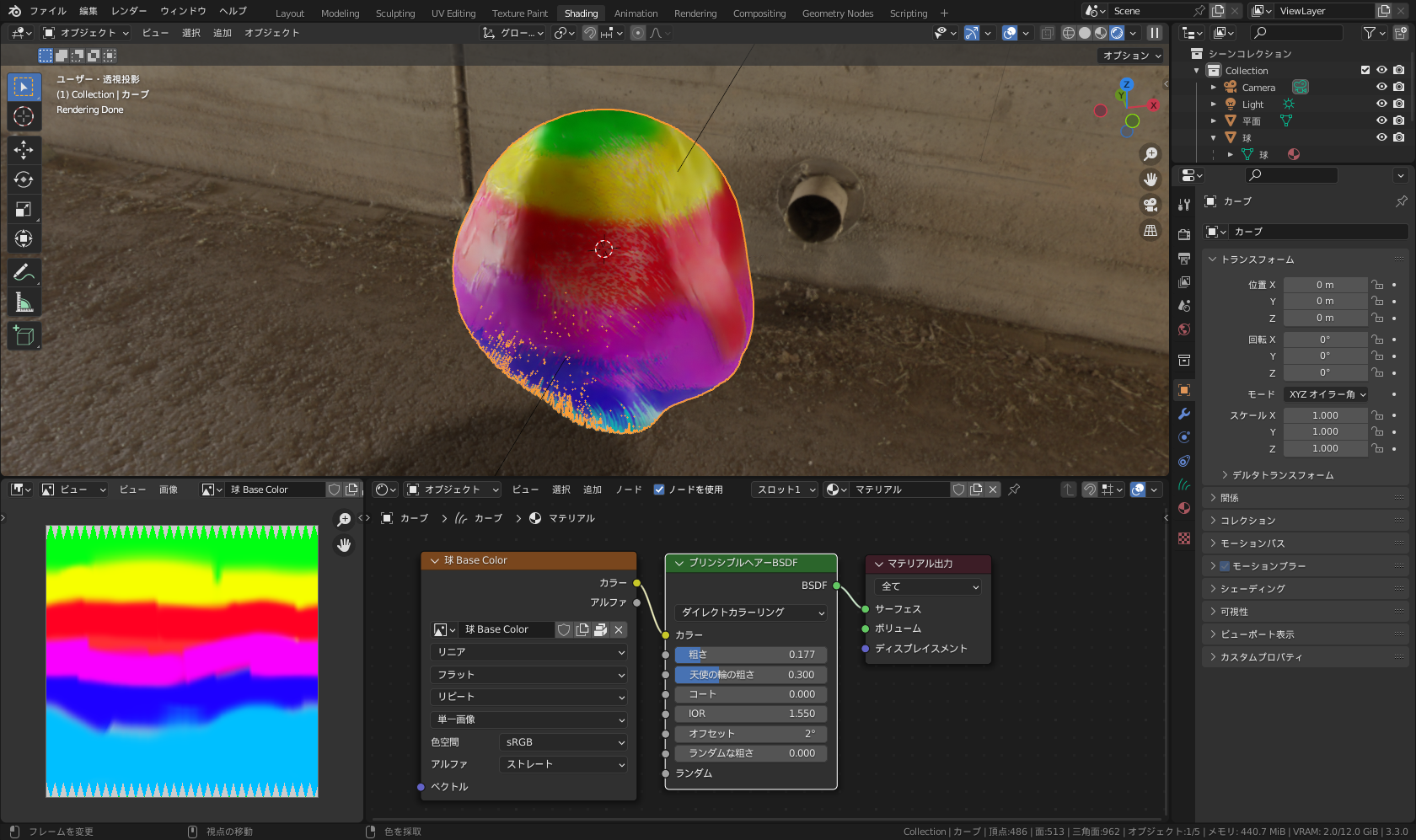Select the Measure tool

(x=24, y=302)
